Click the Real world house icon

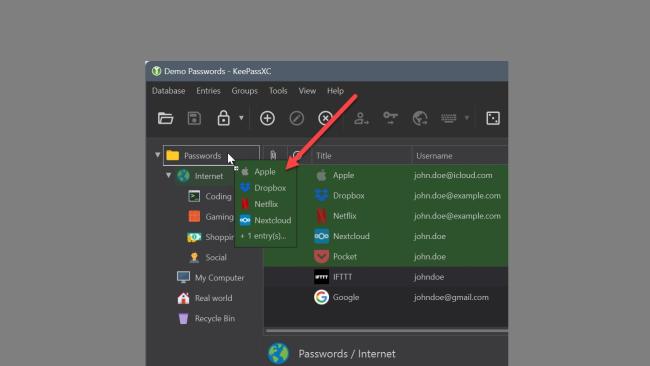[x=183, y=298]
